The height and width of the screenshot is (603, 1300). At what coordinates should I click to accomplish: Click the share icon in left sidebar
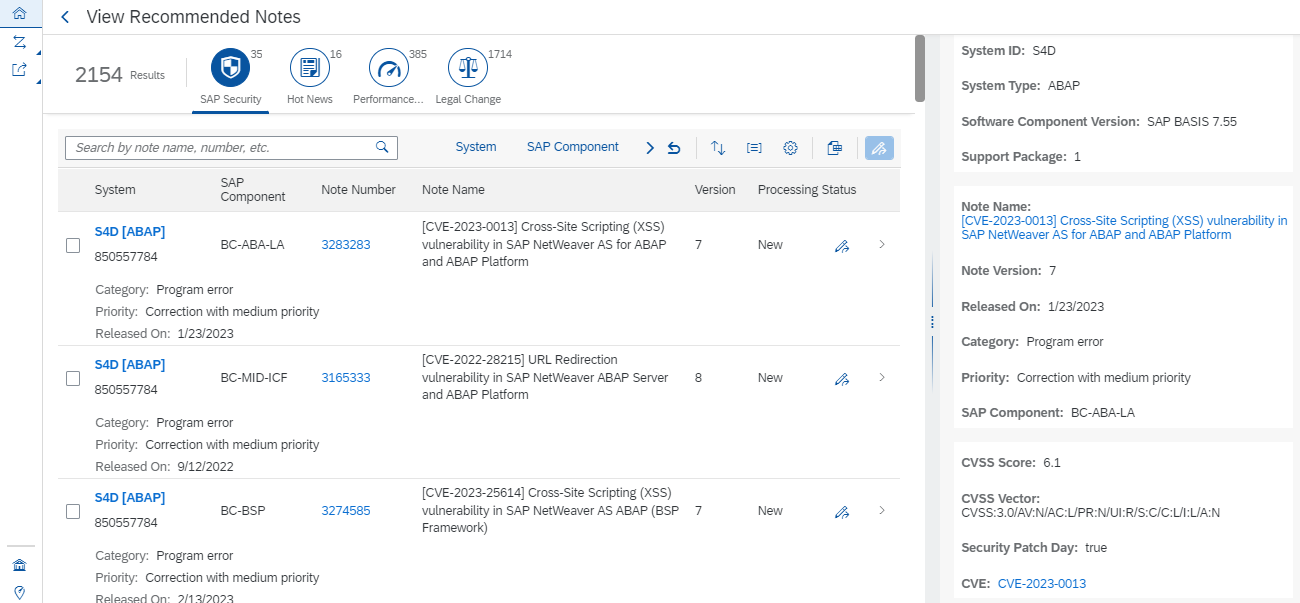(19, 69)
